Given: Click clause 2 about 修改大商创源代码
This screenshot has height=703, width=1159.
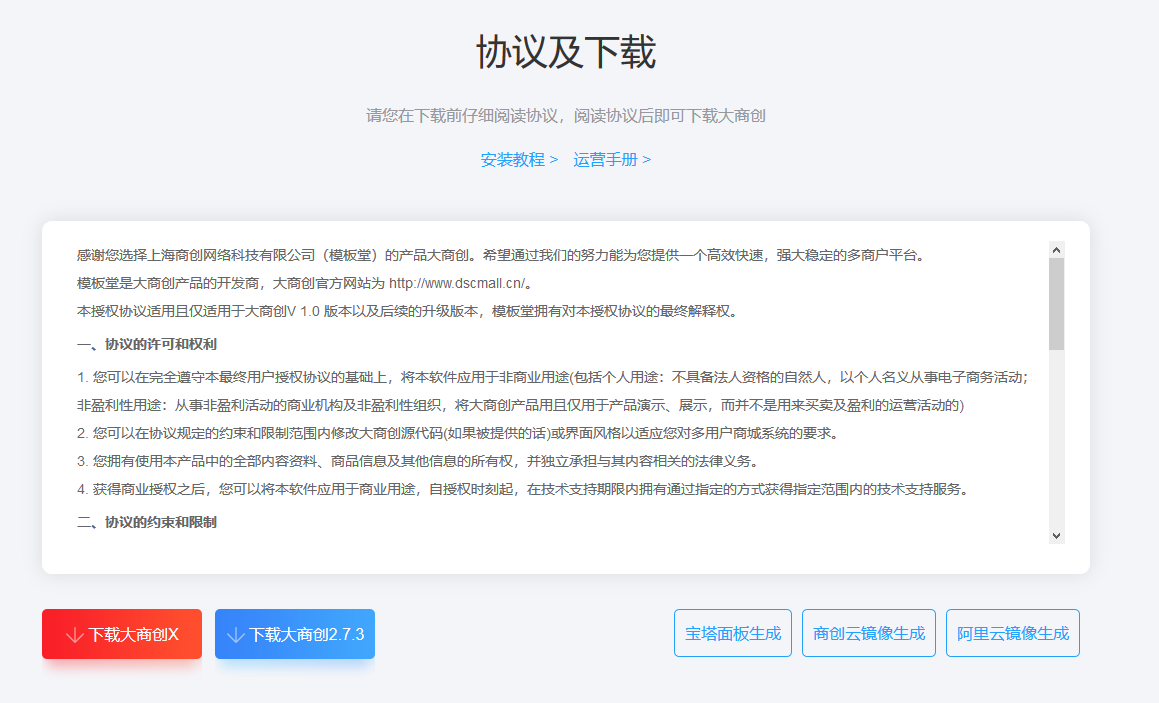Looking at the screenshot, I should point(459,433).
